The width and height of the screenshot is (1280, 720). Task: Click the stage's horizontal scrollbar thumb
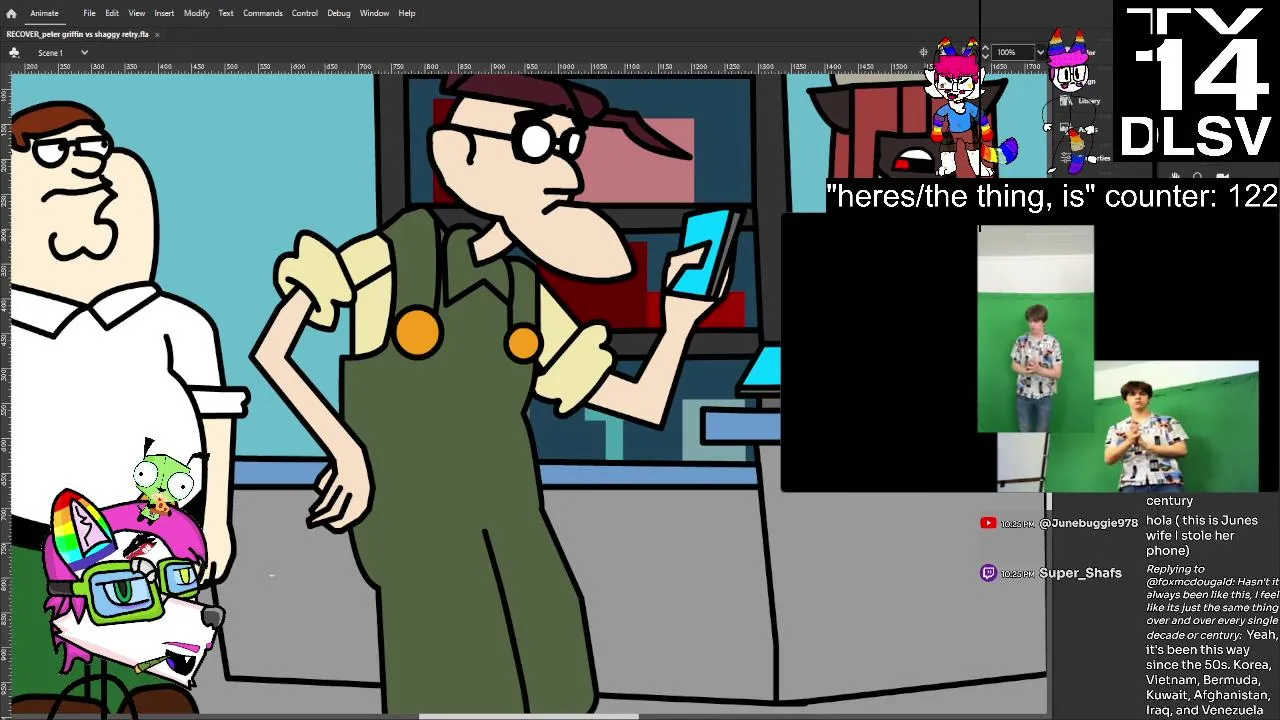tap(528, 716)
